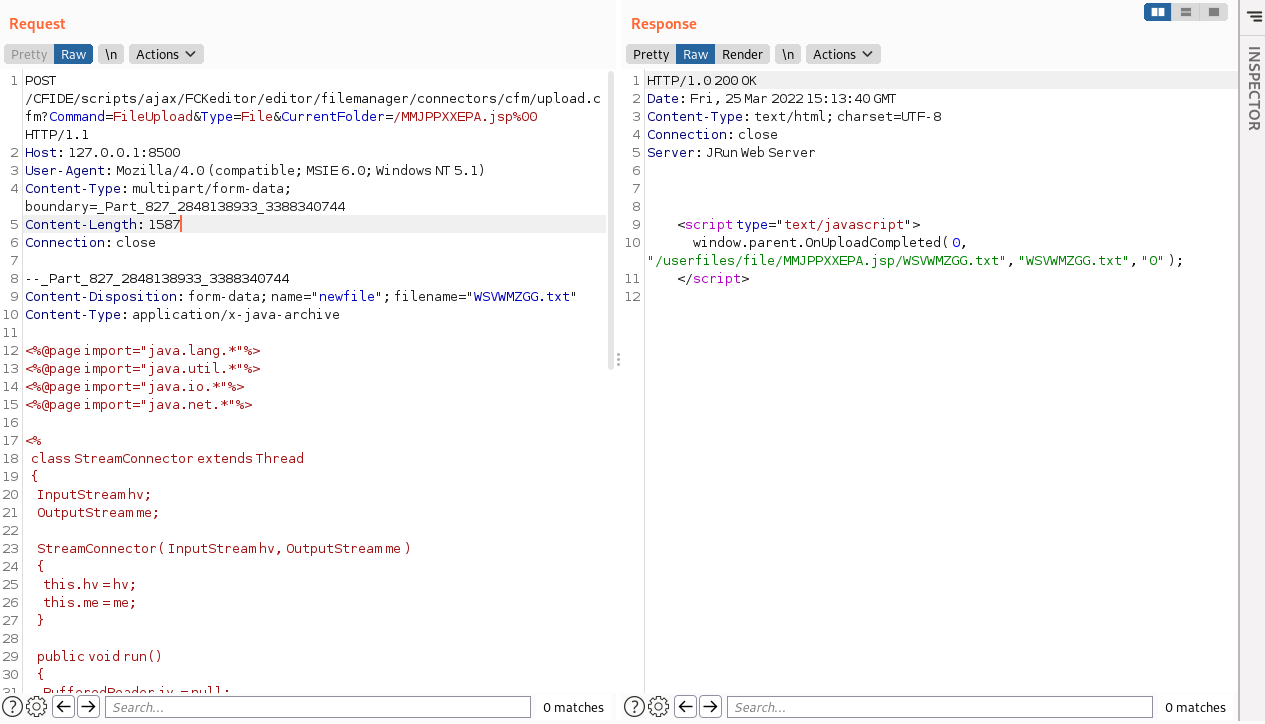This screenshot has height=724, width=1265.
Task: Expand the vertical INSPECTOR side panel
Action: pos(1253,88)
